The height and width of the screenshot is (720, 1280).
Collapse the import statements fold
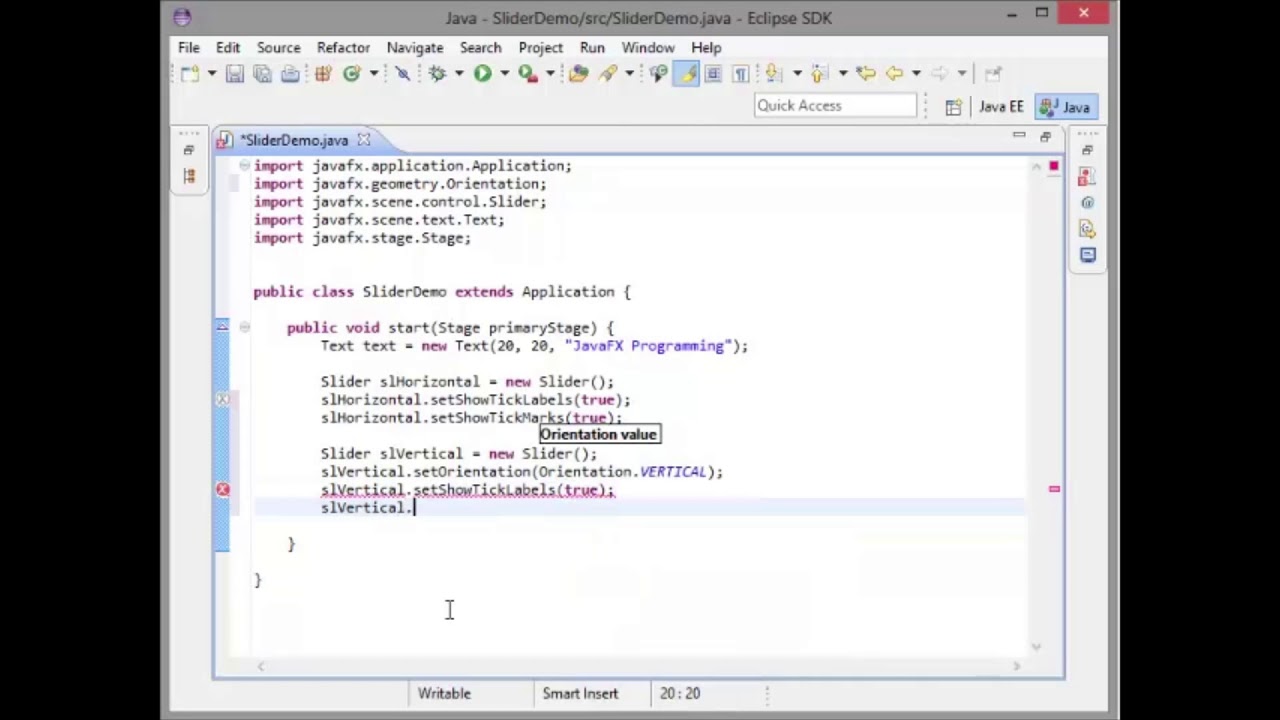244,166
